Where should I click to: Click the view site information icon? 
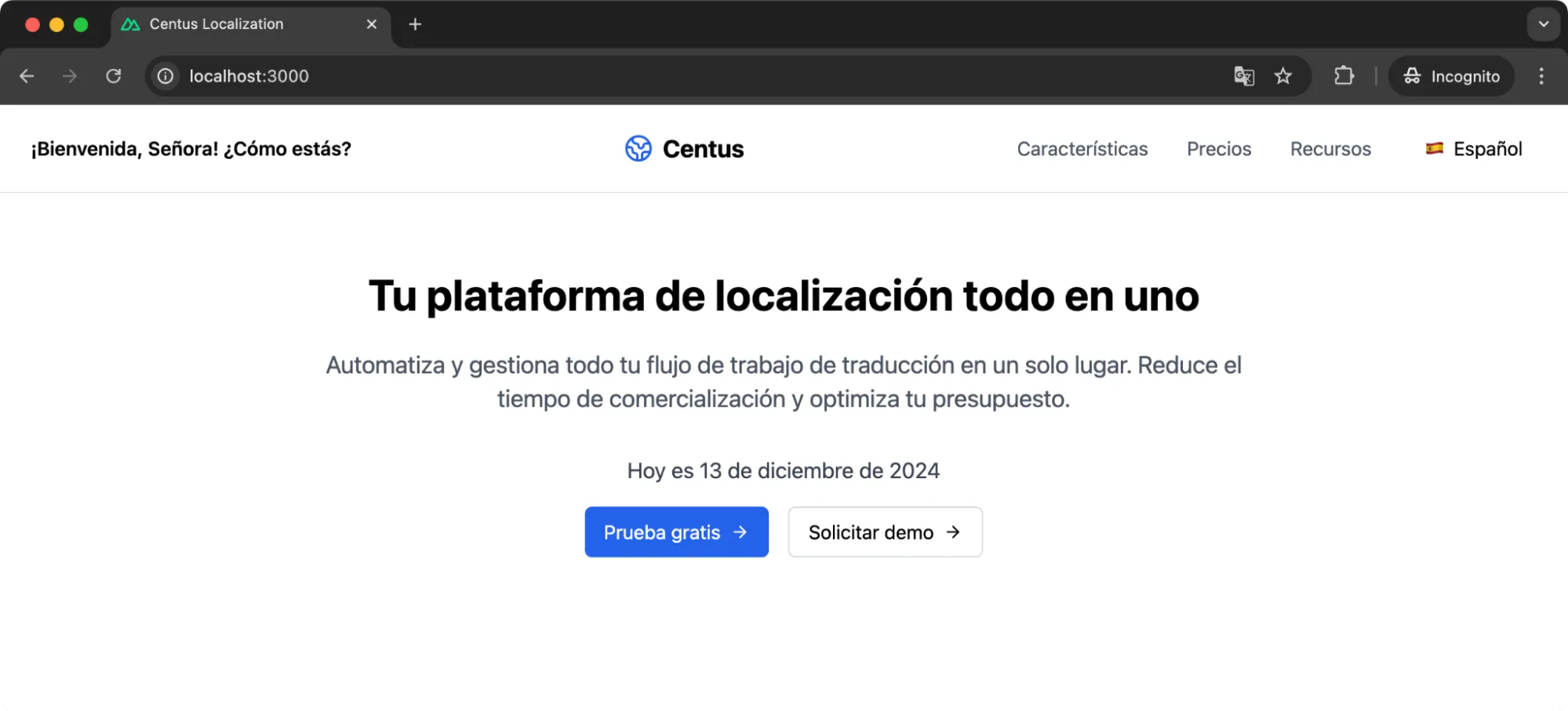165,76
